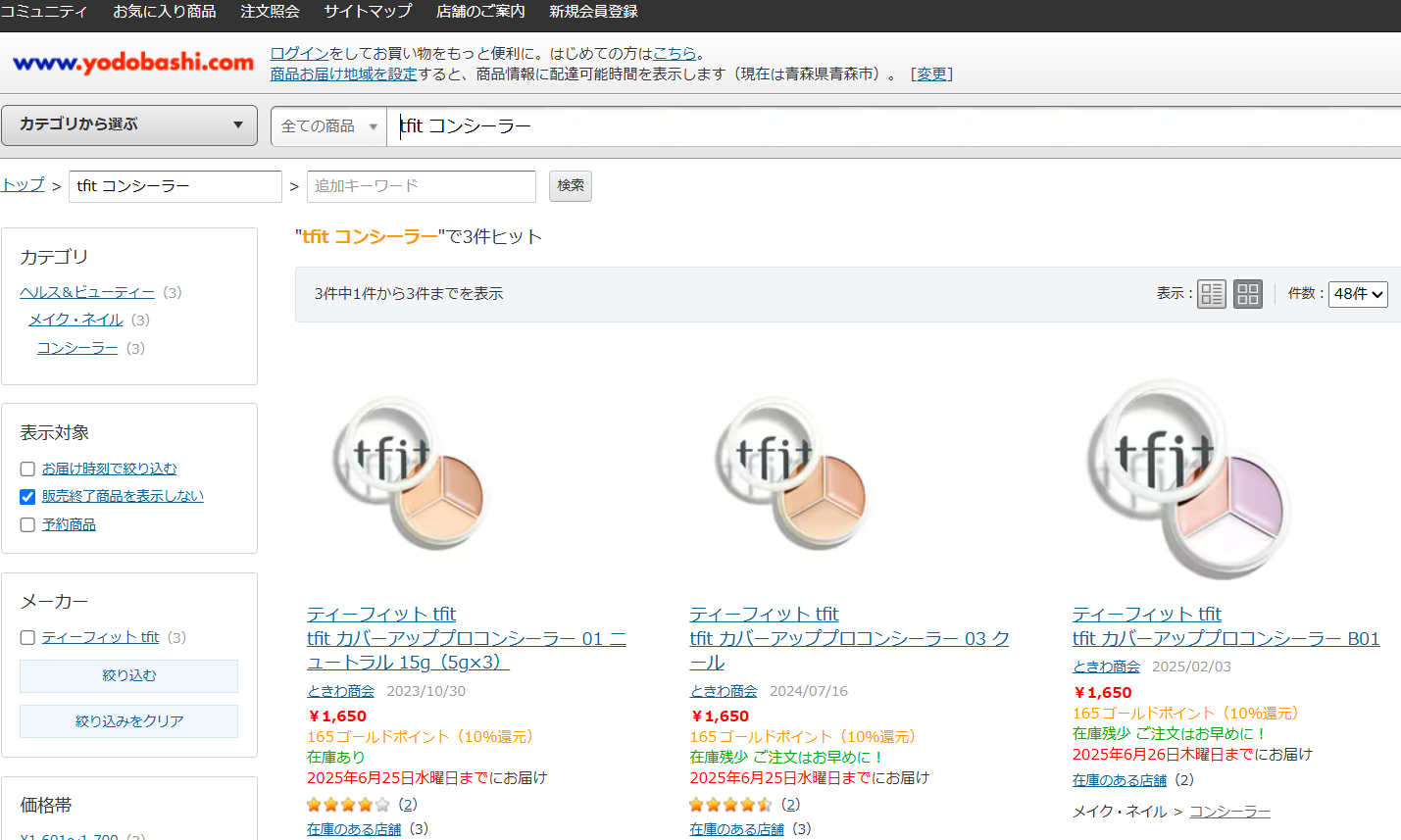
Task: Open 在庫のある店舗 (2) for B01
Action: pyautogui.click(x=1120, y=781)
